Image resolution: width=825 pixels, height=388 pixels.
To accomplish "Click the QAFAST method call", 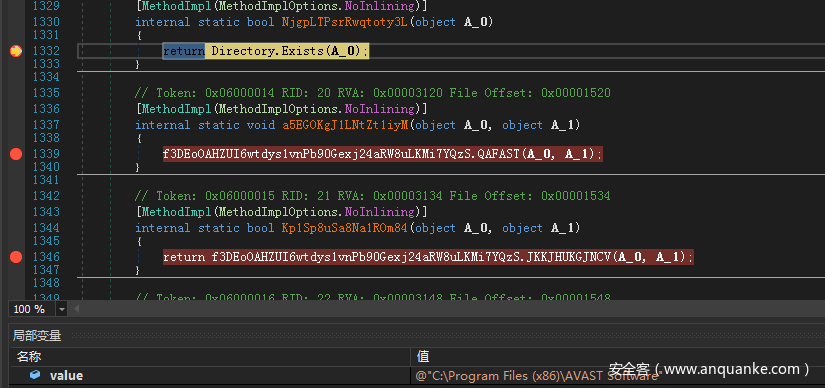I will pyautogui.click(x=499, y=154).
